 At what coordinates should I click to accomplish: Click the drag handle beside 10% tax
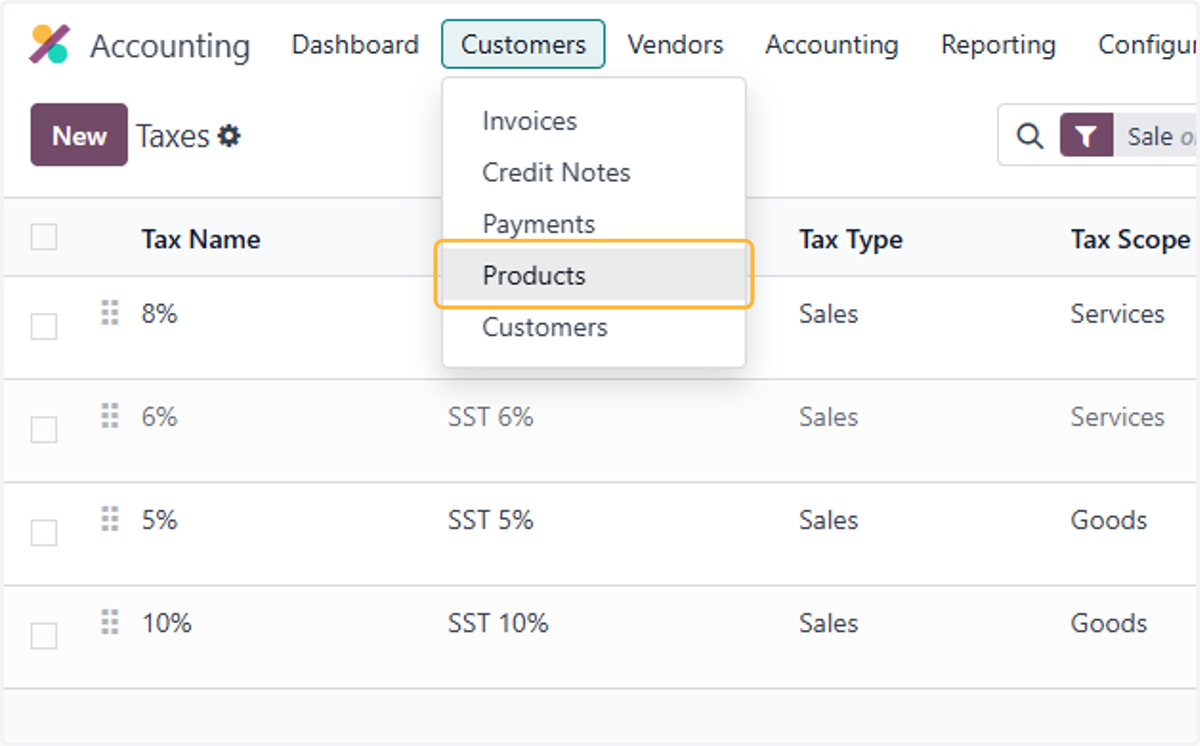point(110,621)
